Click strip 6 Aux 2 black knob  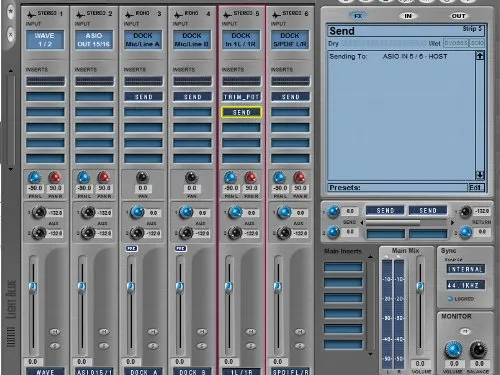[x=284, y=233]
